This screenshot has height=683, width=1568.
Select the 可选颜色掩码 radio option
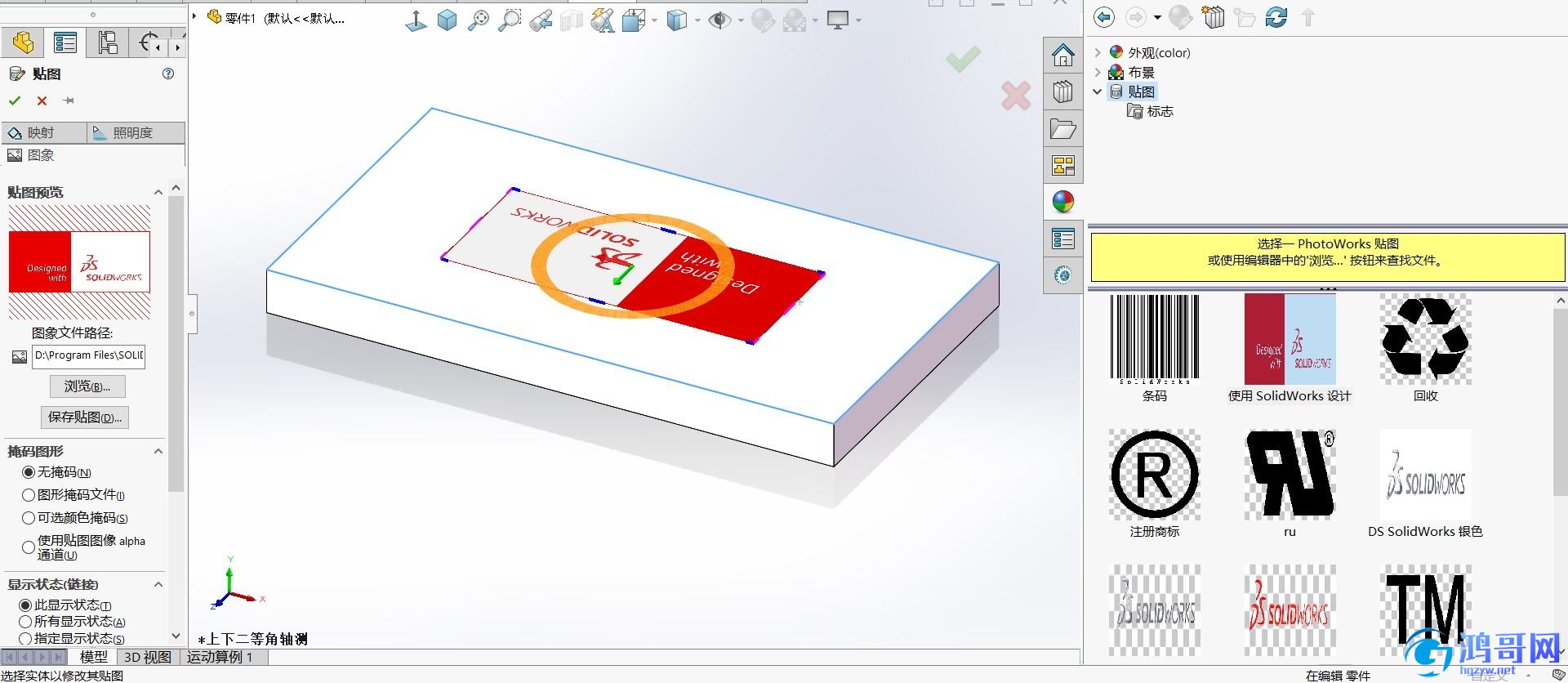pos(29,518)
